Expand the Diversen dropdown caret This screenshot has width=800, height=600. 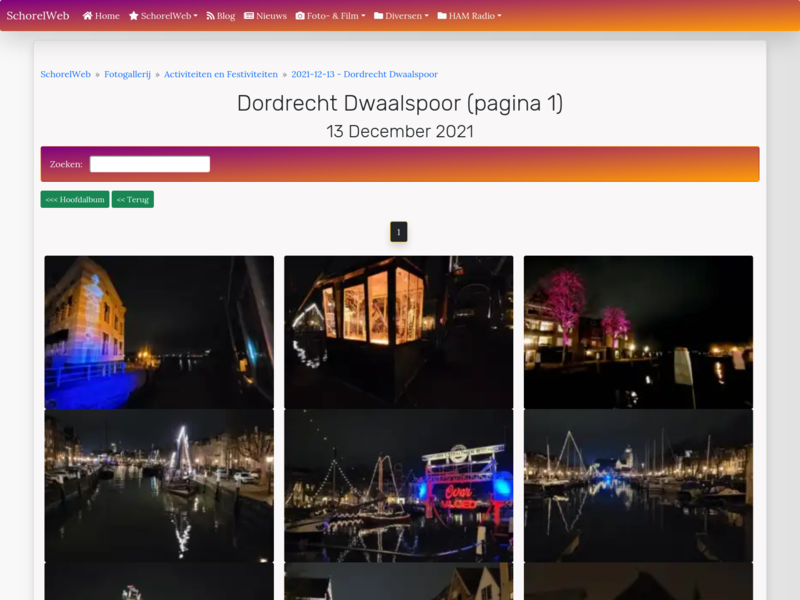427,16
